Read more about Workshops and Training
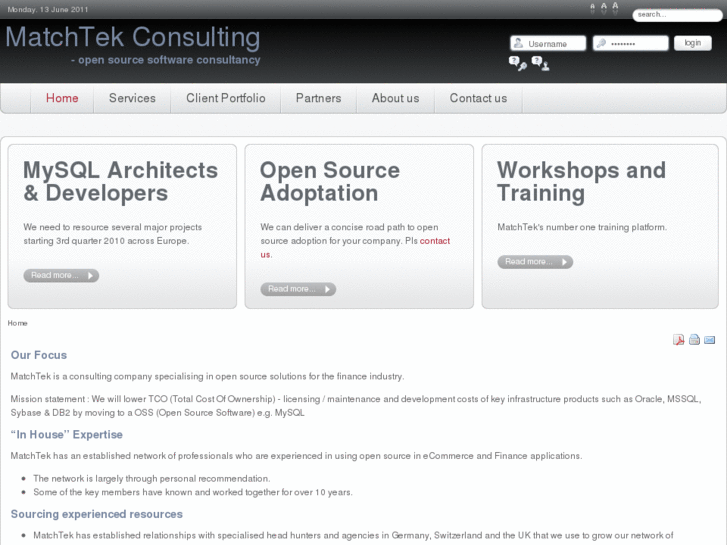The width and height of the screenshot is (727, 545). 535,262
